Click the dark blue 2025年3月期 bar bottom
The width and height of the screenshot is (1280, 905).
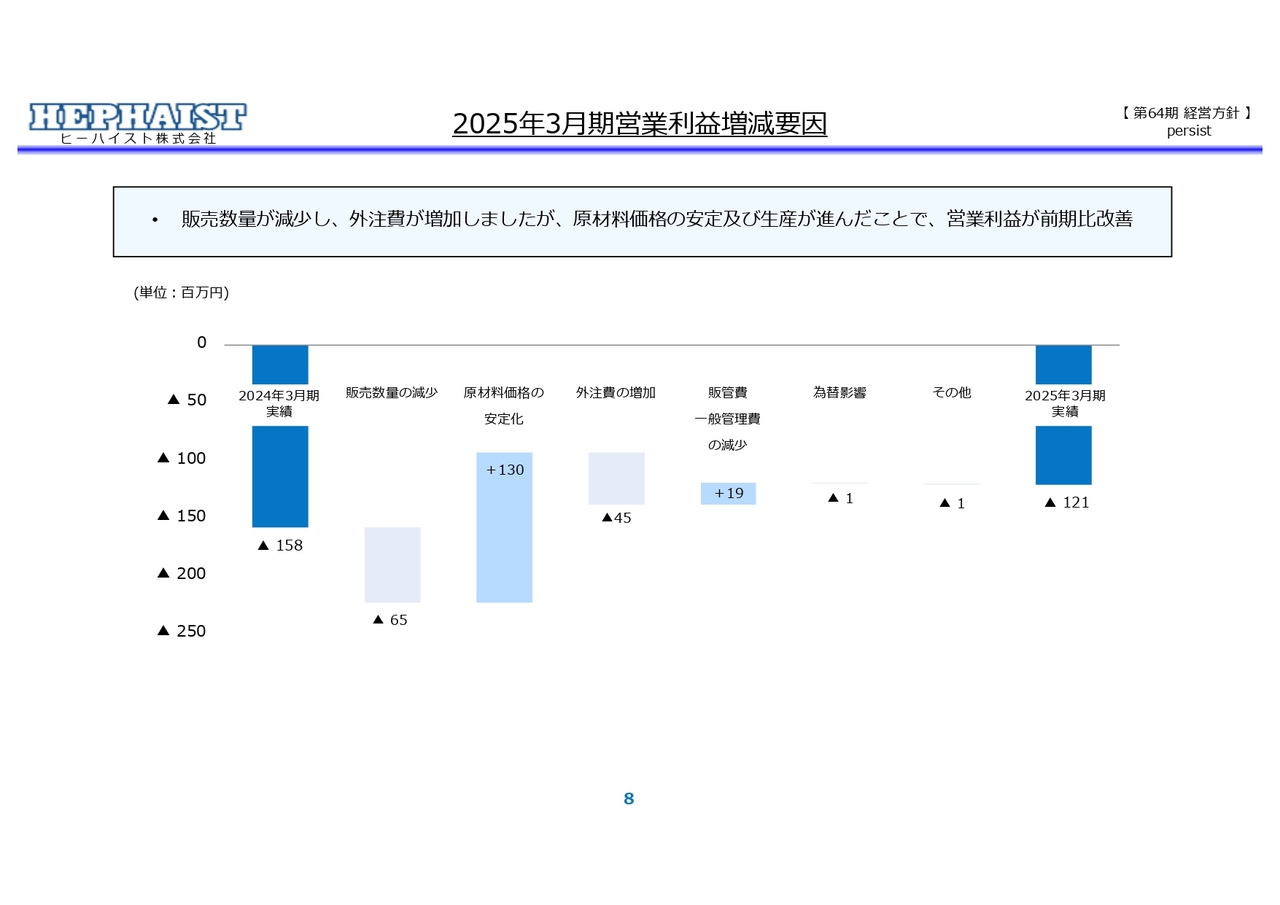(x=1063, y=455)
